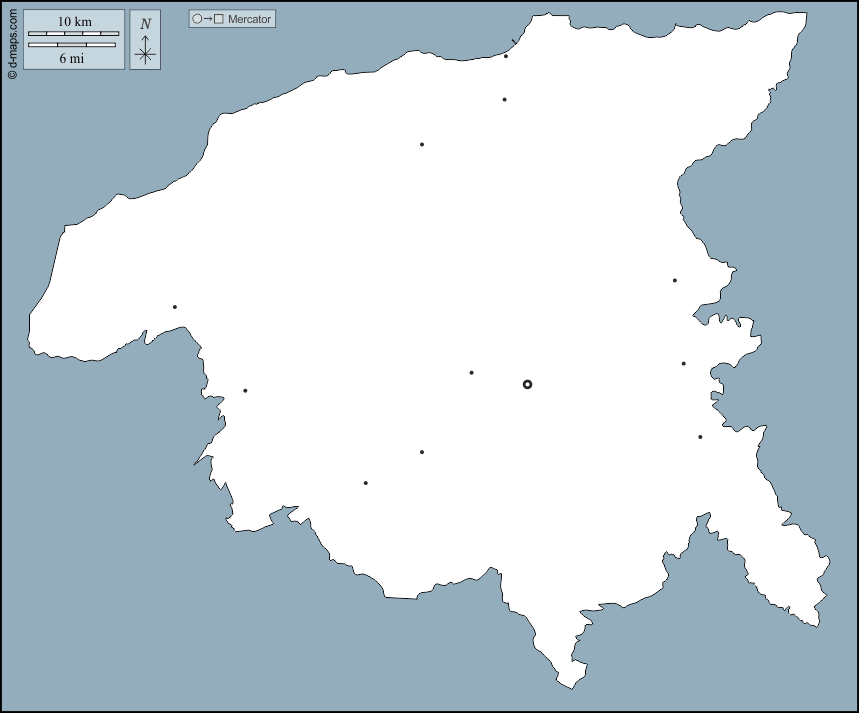Click the arrow between circle and square symbols

(208, 19)
